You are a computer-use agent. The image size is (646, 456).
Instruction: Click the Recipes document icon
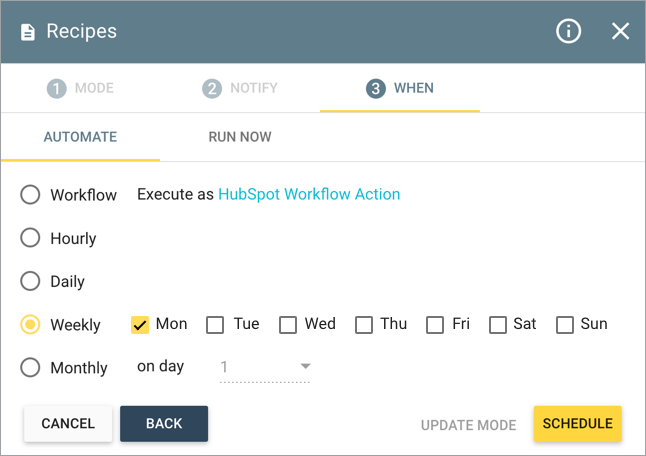pyautogui.click(x=28, y=32)
